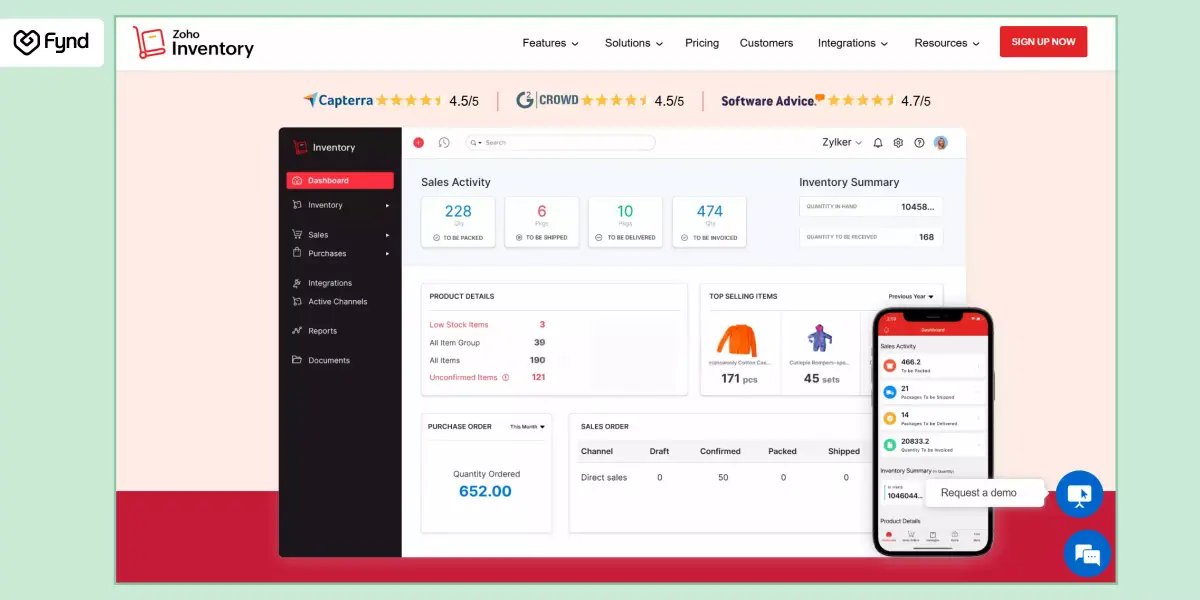Click the Reports chart icon
Screen dimensions: 1200x600
point(297,331)
